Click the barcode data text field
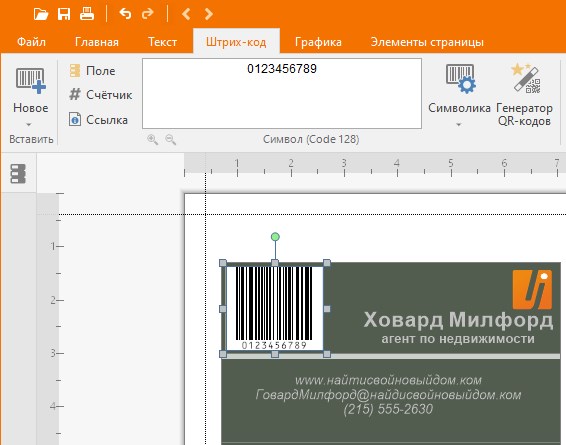This screenshot has width=566, height=445. click(282, 93)
